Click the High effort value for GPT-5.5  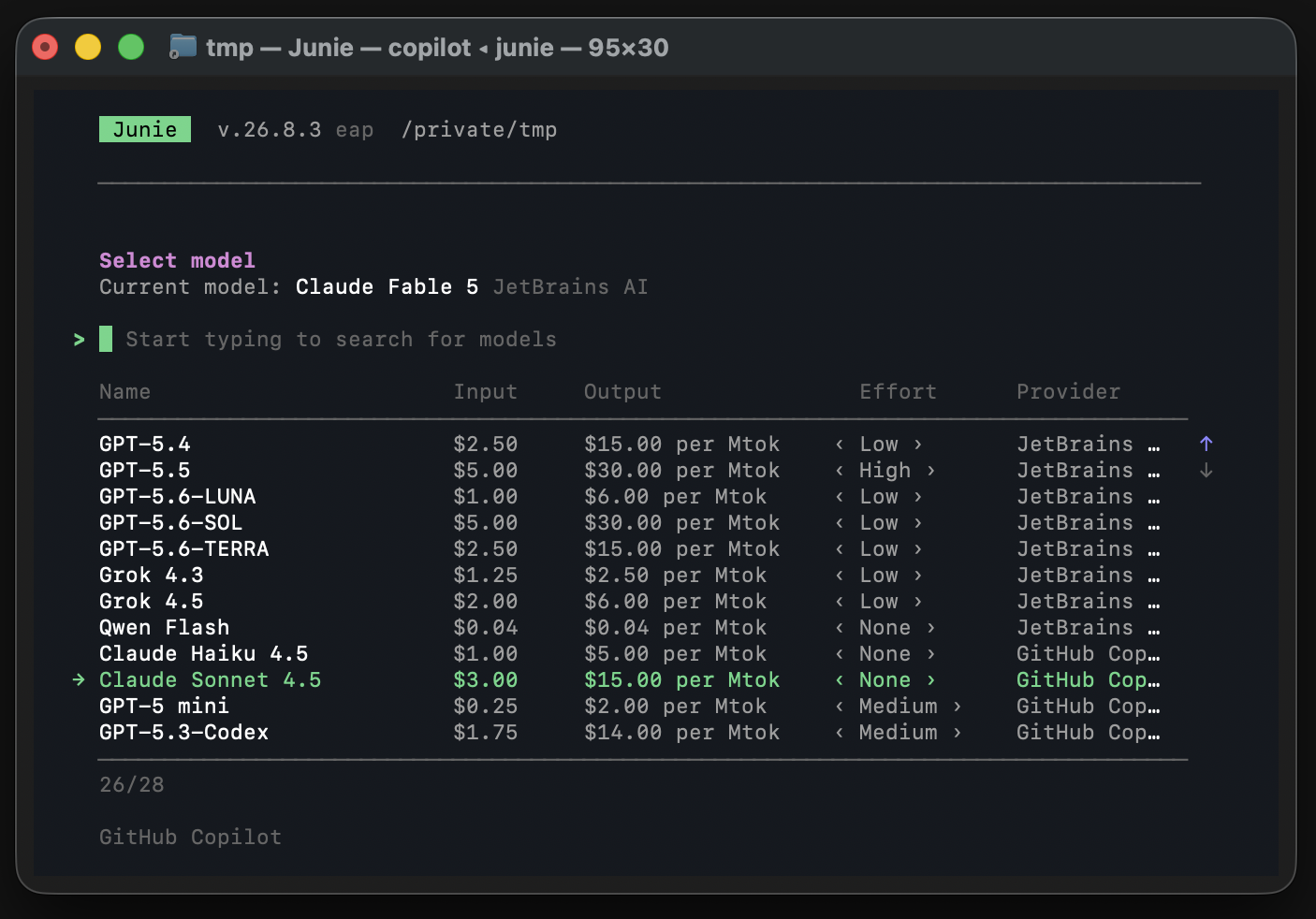click(885, 471)
